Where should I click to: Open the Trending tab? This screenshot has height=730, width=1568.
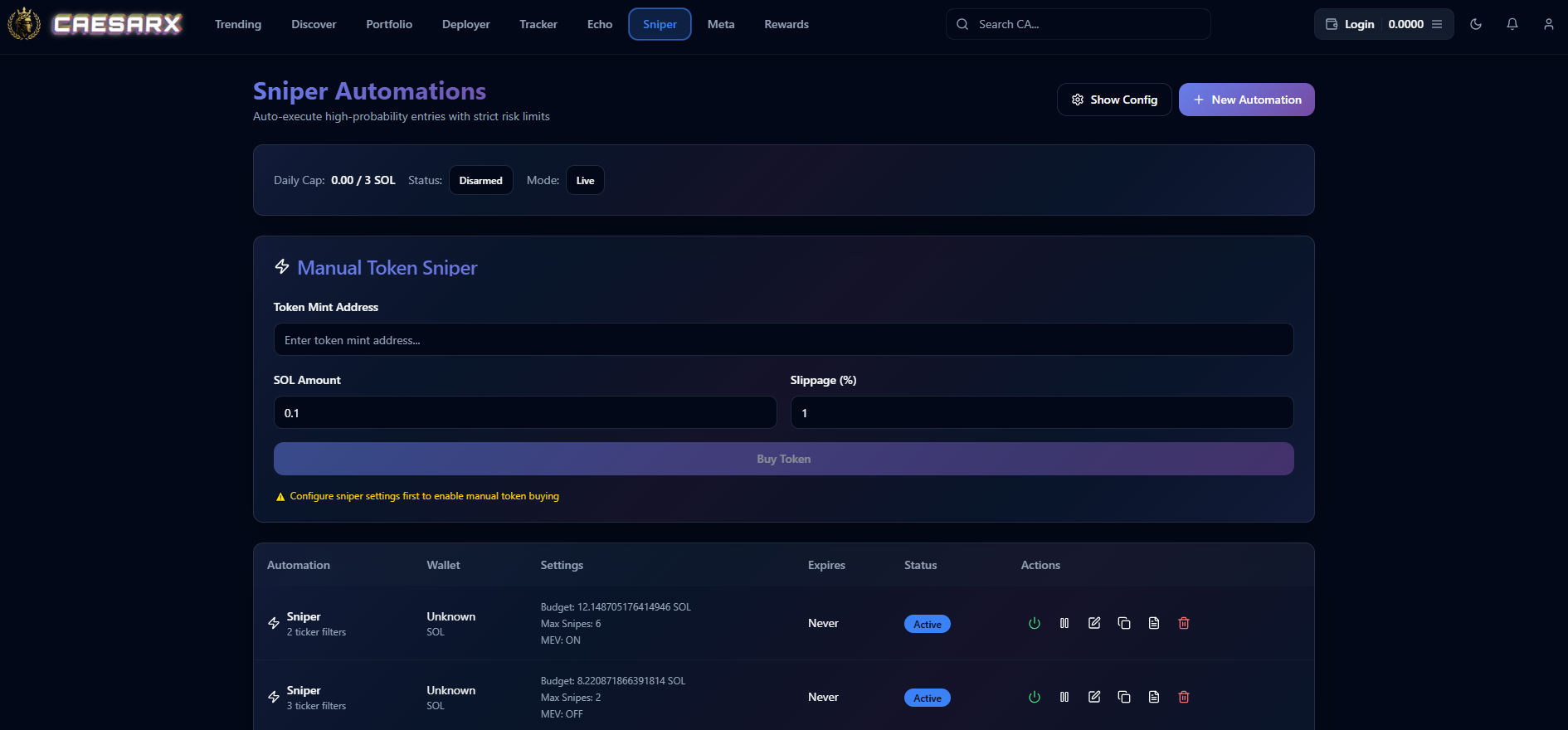coord(238,24)
